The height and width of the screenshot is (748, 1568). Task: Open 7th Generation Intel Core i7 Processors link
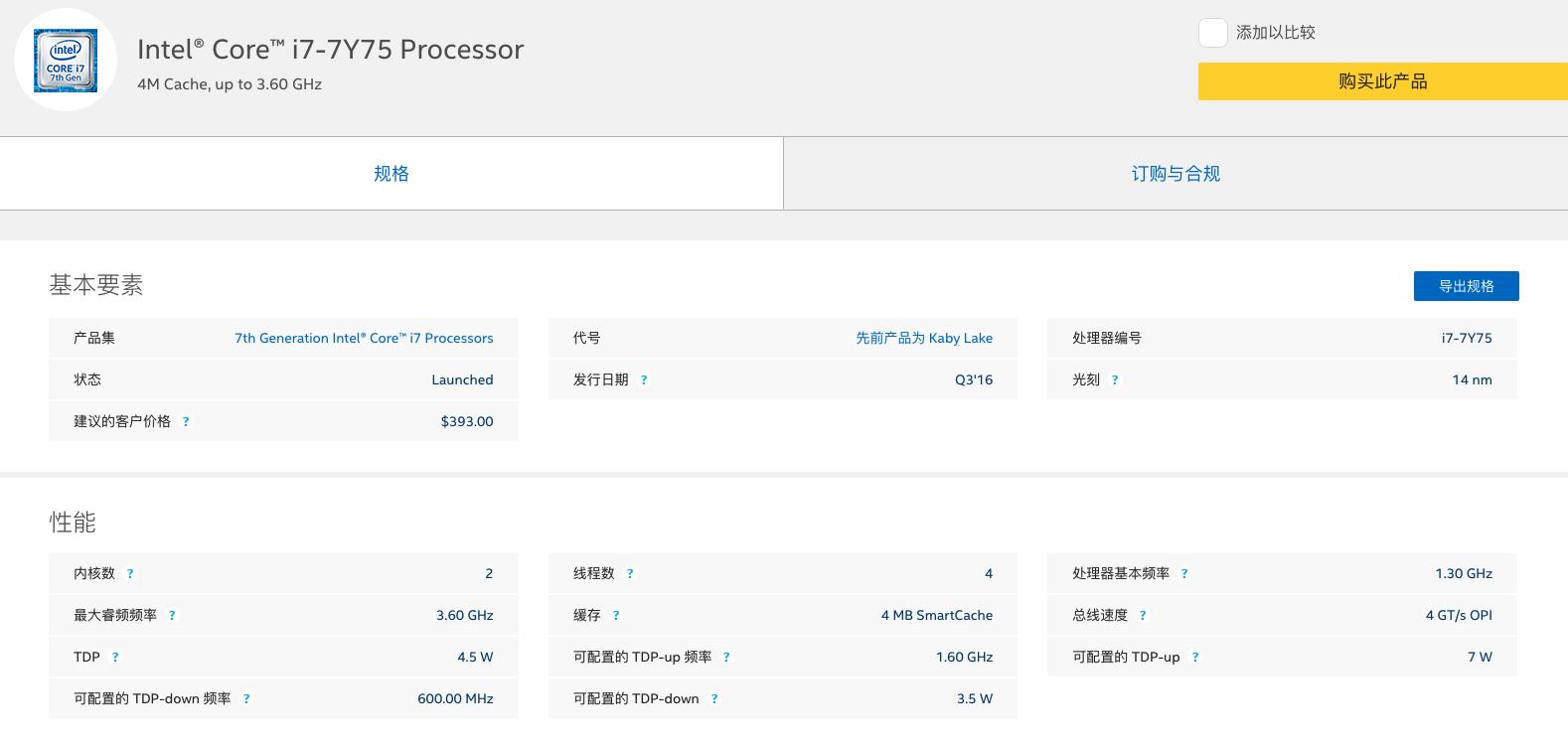point(364,338)
